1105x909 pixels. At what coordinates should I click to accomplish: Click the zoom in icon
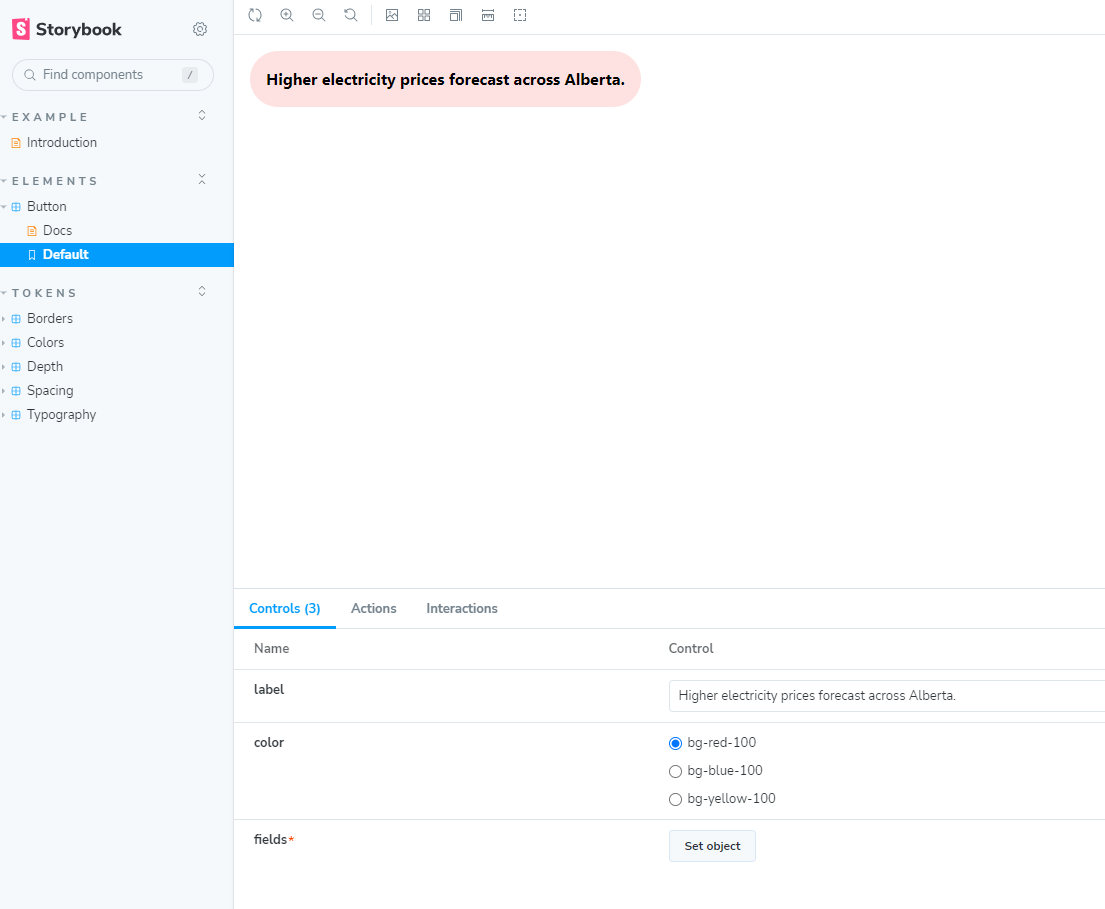(287, 15)
